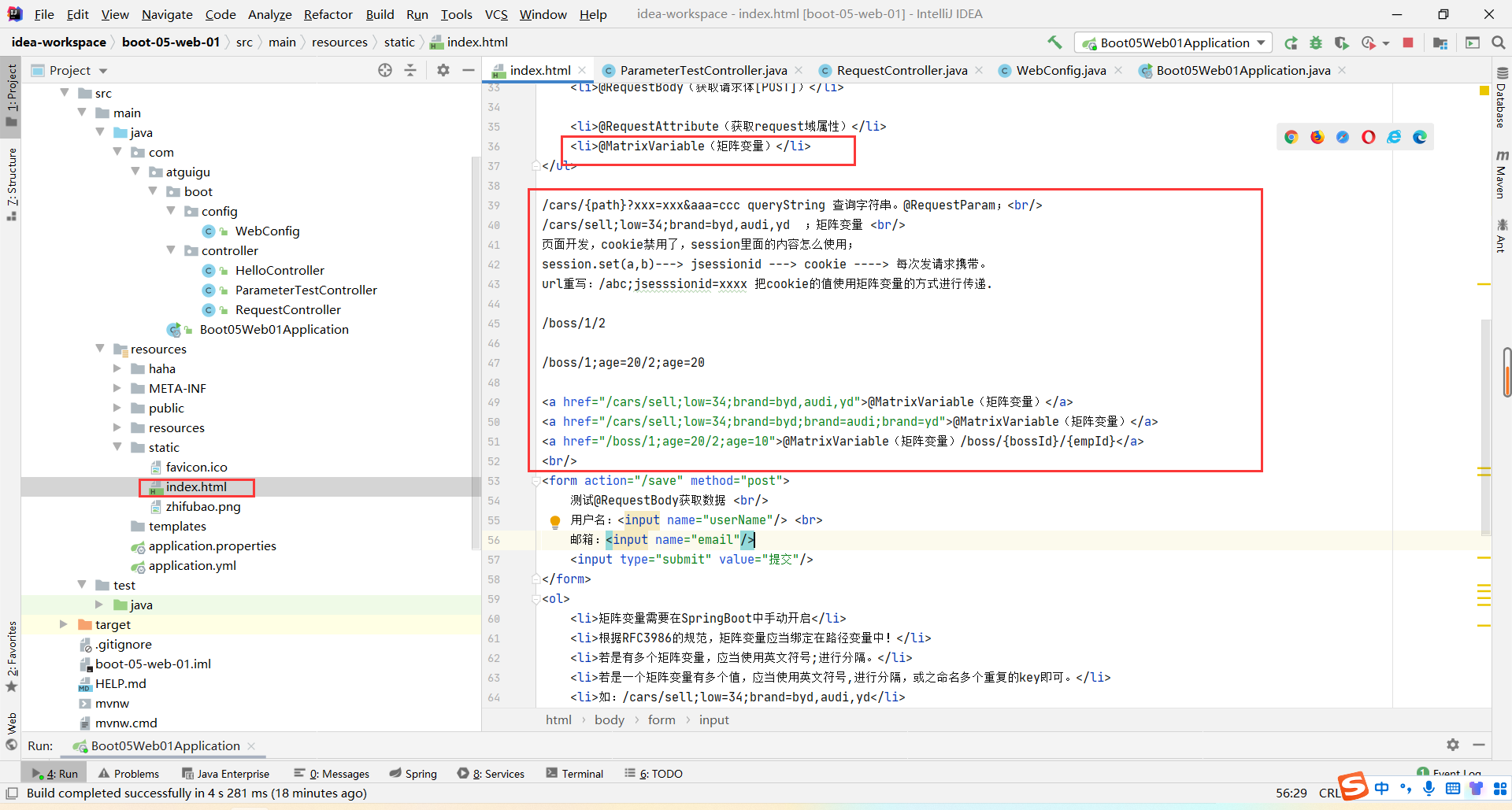Image resolution: width=1512 pixels, height=810 pixels.
Task: Toggle the Structure tool window
Action: pos(12,183)
